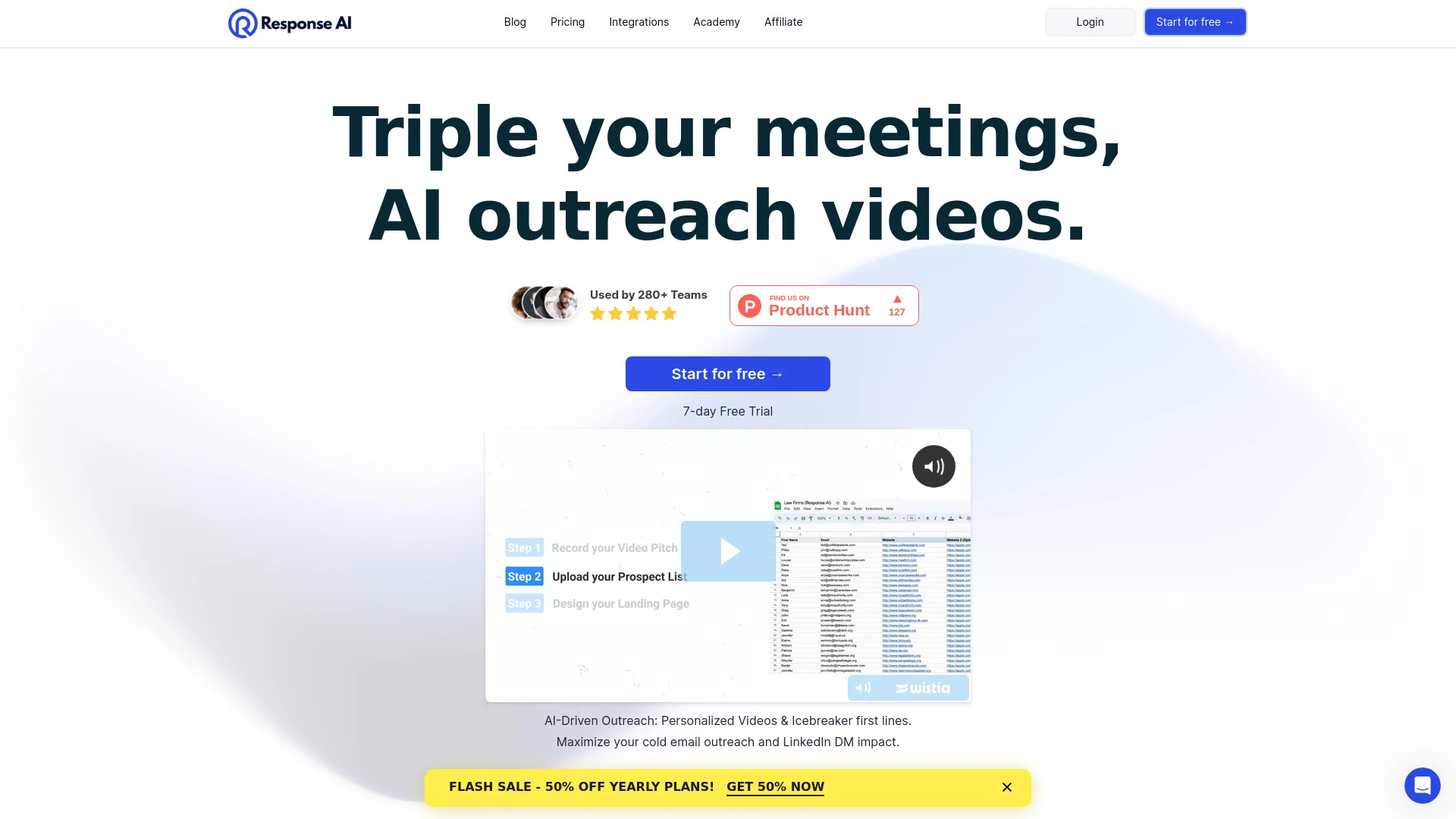Click the play button on demo video
The image size is (1456, 819).
pos(728,552)
